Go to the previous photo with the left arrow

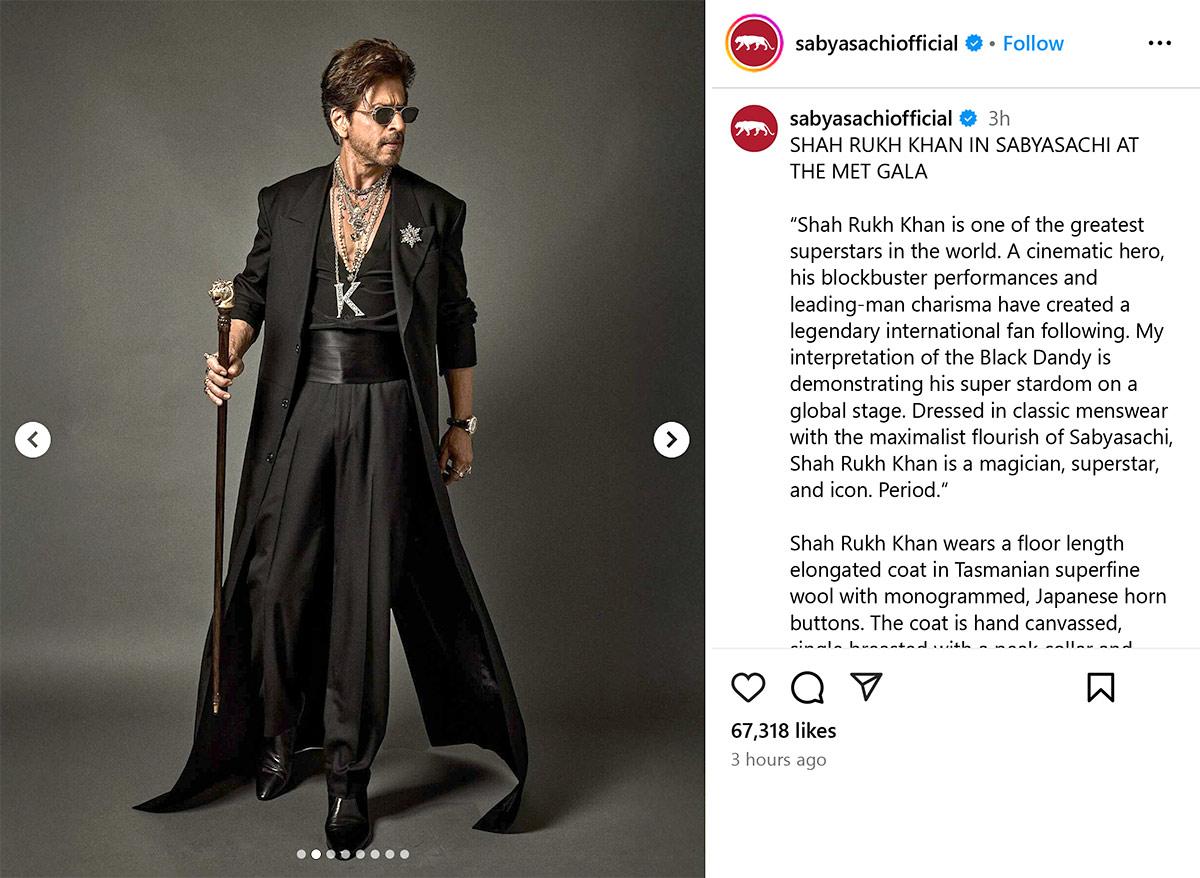(33, 438)
